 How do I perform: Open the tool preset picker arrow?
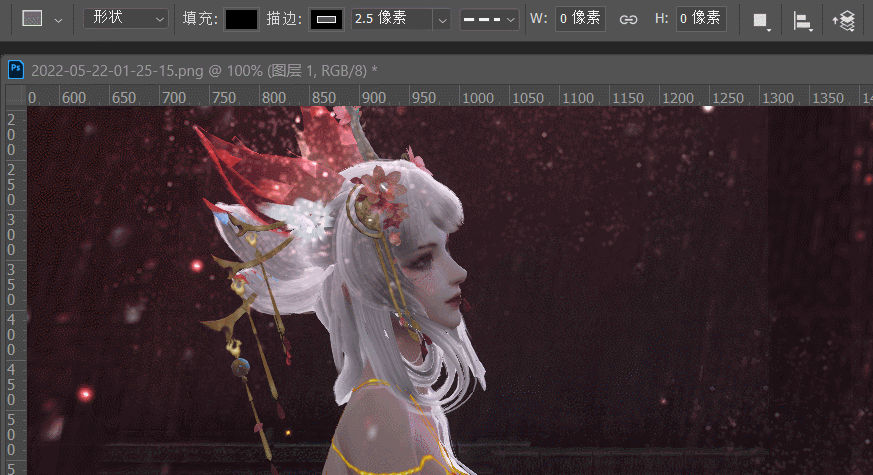click(x=58, y=20)
